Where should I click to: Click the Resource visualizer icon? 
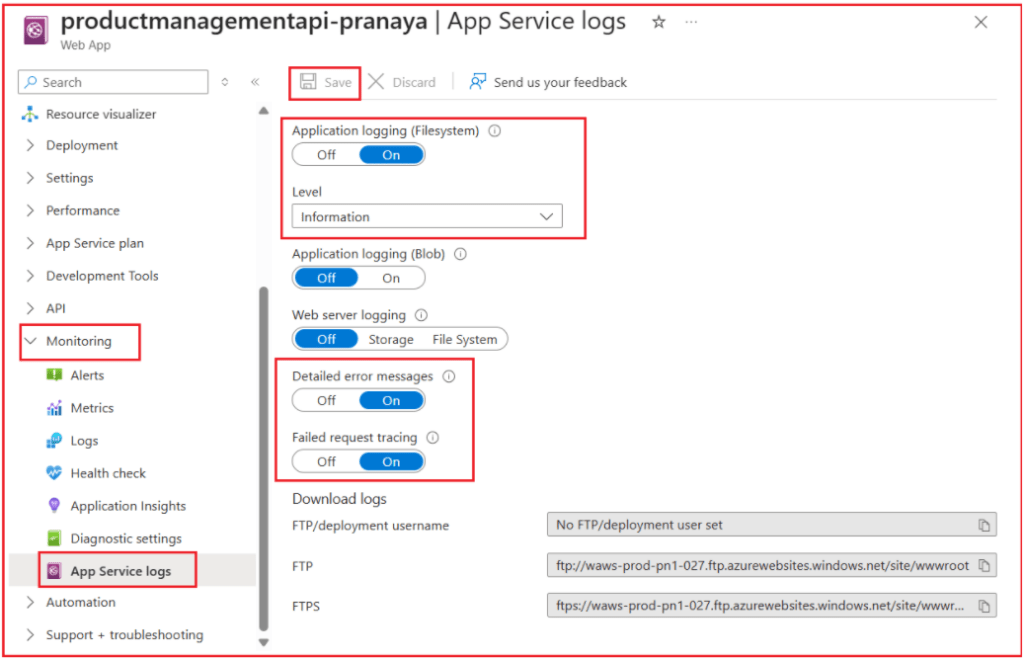pos(29,114)
